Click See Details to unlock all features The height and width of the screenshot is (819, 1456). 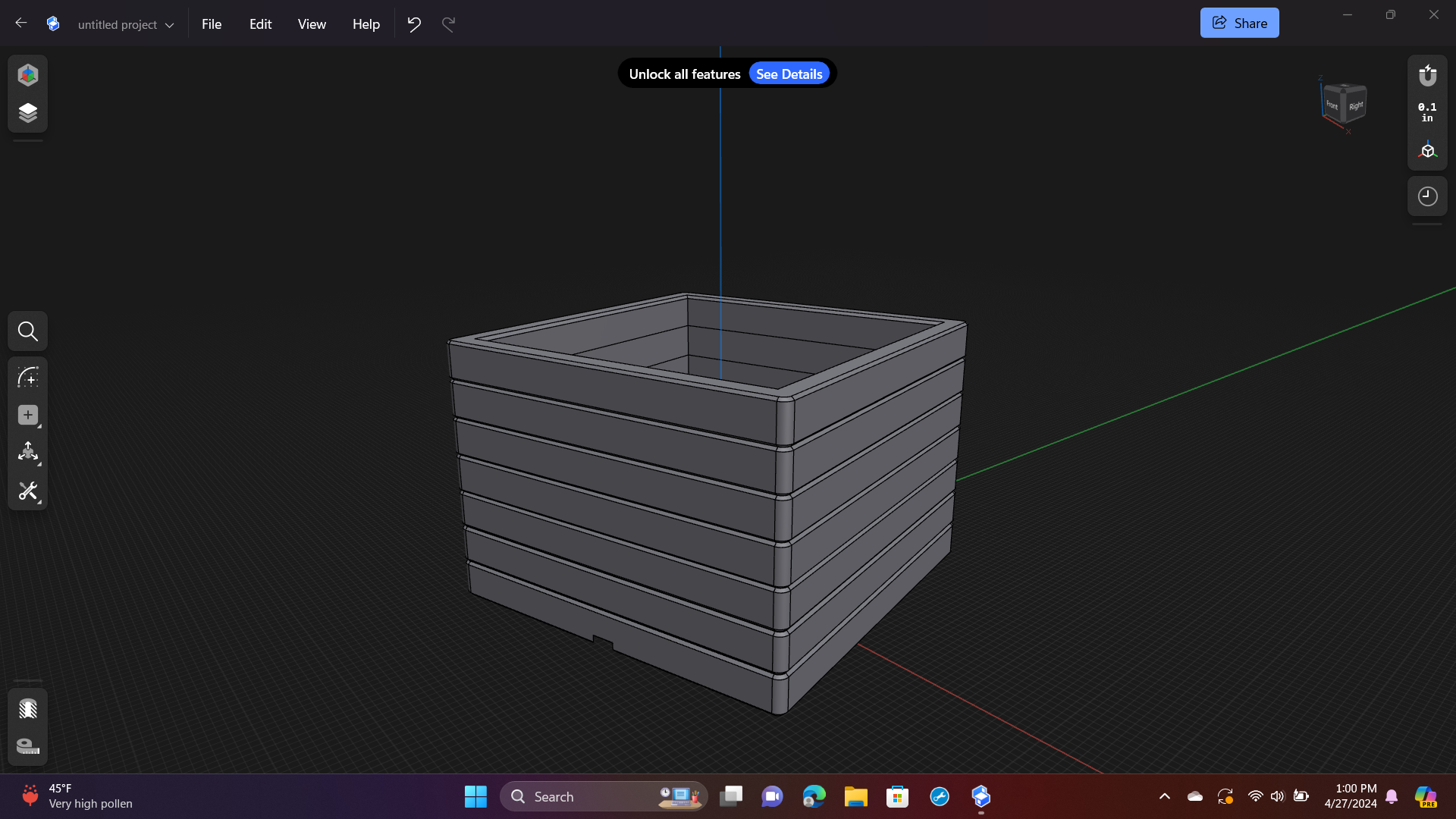[789, 73]
